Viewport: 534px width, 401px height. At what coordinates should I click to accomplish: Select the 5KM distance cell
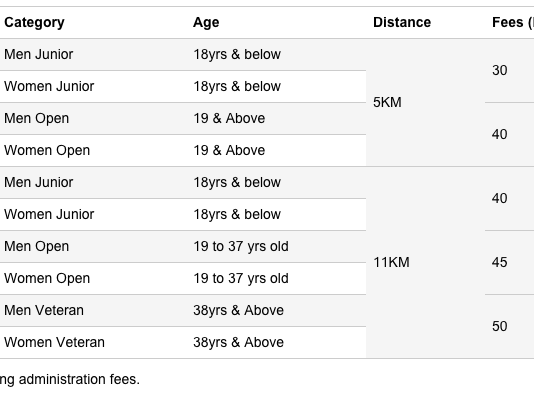387,102
